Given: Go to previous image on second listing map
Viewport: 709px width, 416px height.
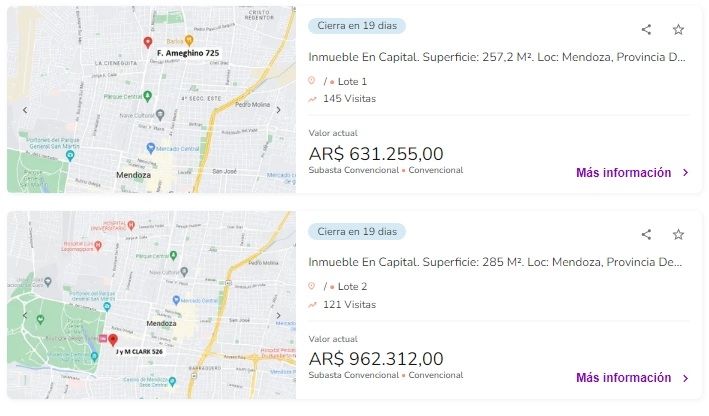Looking at the screenshot, I should coord(25,315).
